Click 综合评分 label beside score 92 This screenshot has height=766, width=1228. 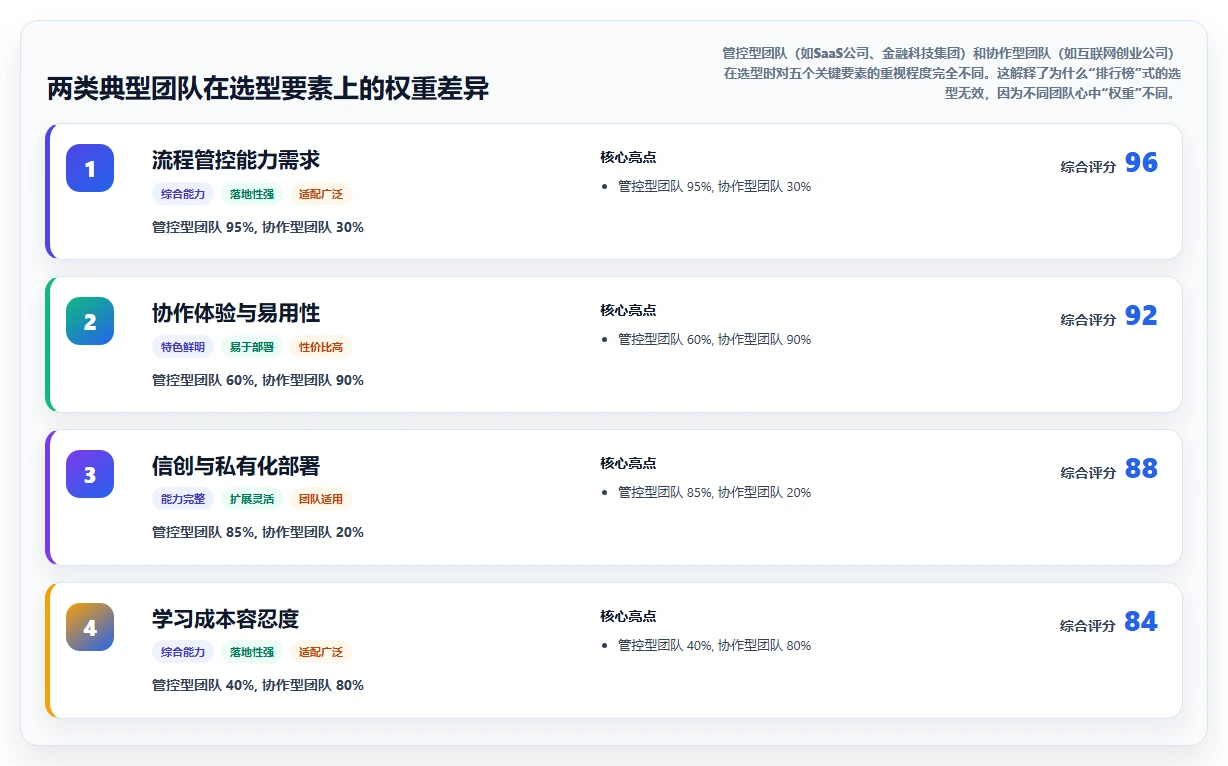(1088, 320)
